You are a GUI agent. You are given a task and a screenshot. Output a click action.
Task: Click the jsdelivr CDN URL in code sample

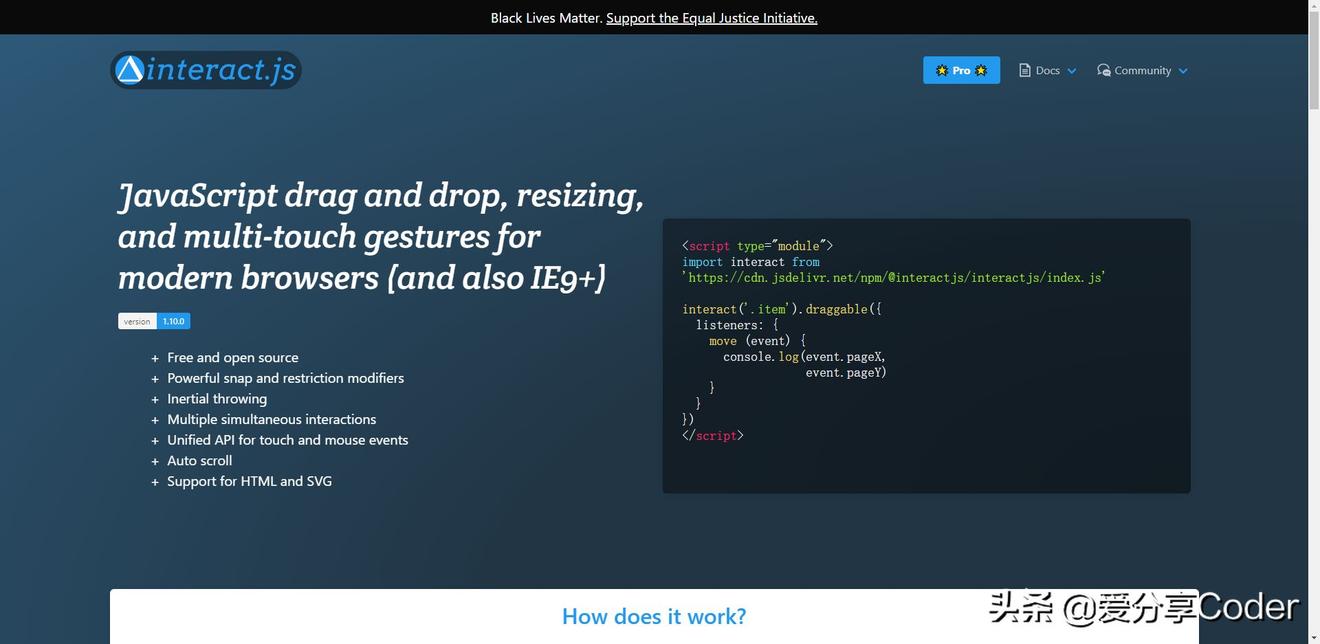click(x=894, y=278)
